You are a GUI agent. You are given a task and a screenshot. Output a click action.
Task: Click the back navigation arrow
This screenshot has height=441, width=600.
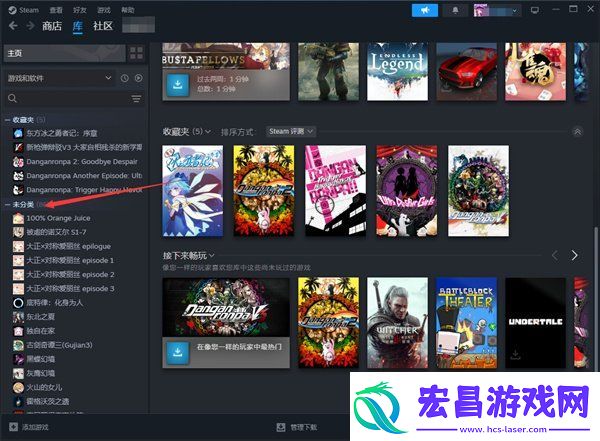13,26
